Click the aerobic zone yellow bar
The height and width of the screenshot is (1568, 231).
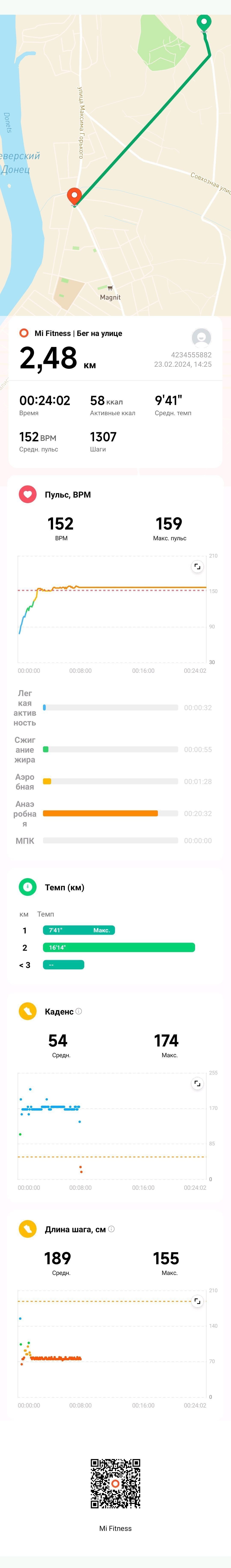[x=47, y=781]
